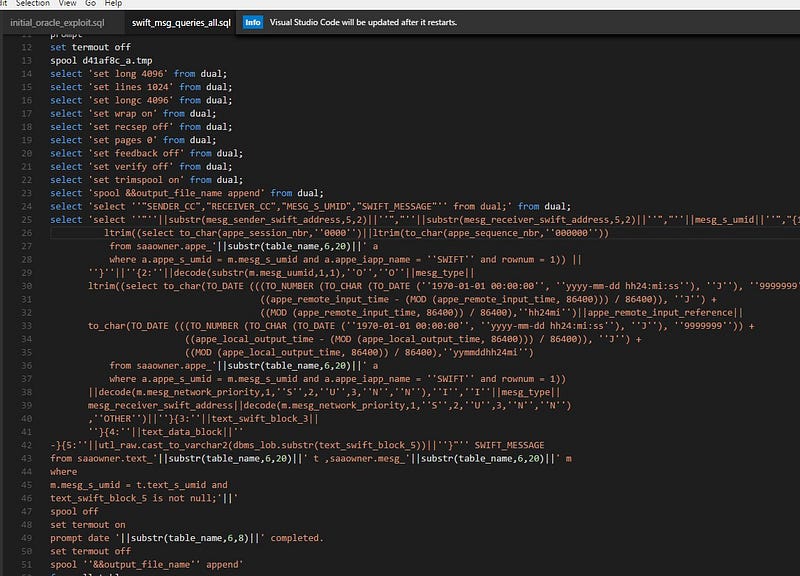The height and width of the screenshot is (576, 800).
Task: Click the 'set pages 0' string
Action: [x=122, y=140]
